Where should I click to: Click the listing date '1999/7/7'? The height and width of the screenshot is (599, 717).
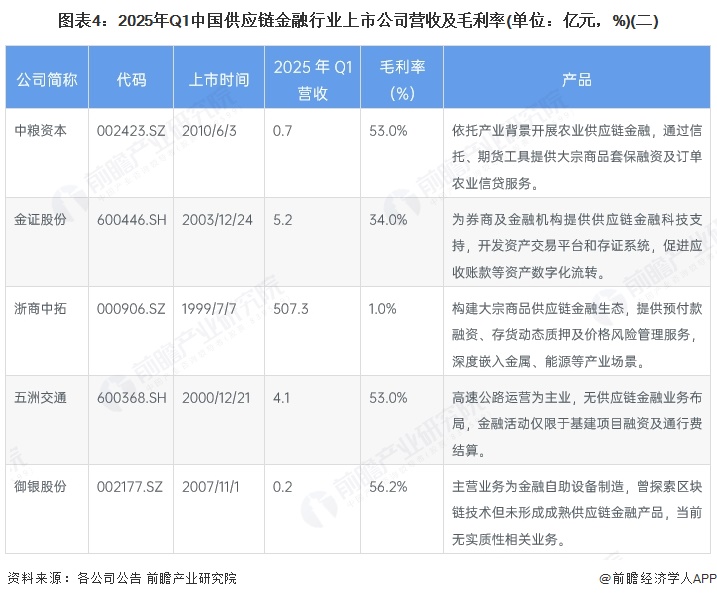[x=209, y=309]
